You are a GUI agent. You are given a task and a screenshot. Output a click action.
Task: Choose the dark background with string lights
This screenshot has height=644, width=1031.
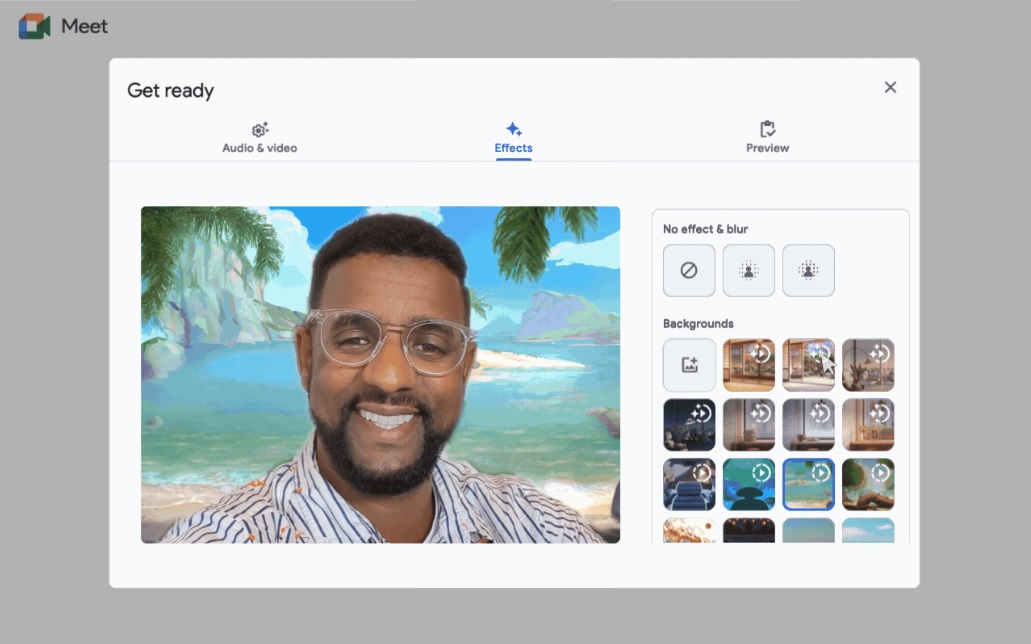click(748, 530)
